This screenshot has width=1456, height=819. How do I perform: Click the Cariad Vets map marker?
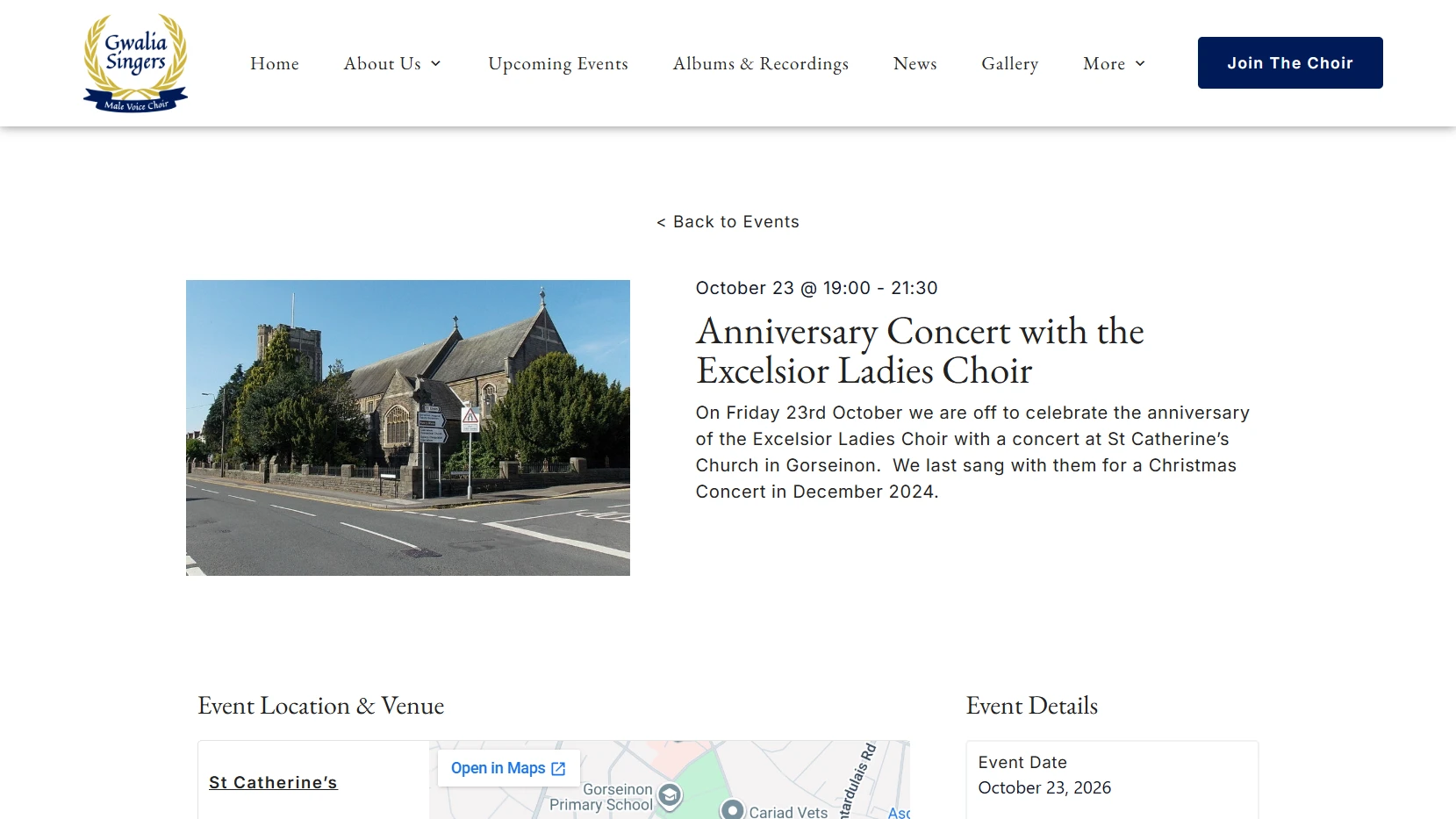[x=732, y=809]
